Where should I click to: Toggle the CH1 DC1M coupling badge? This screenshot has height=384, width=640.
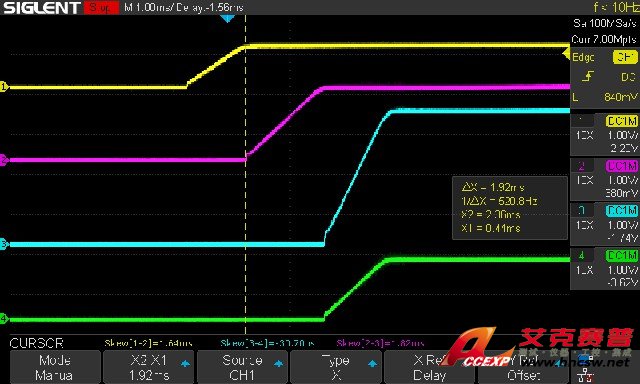pos(622,121)
